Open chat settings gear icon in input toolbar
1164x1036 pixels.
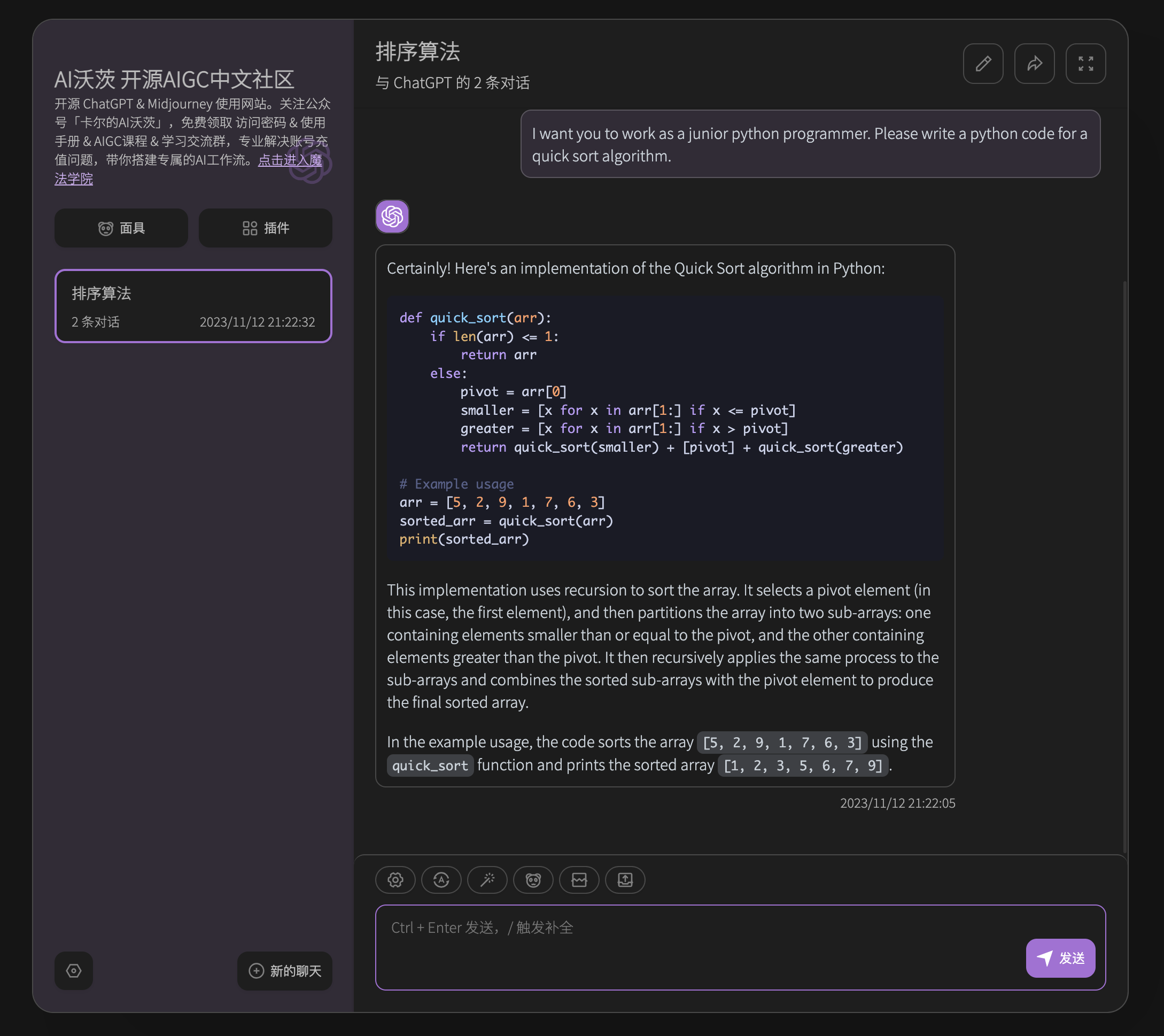coord(395,880)
